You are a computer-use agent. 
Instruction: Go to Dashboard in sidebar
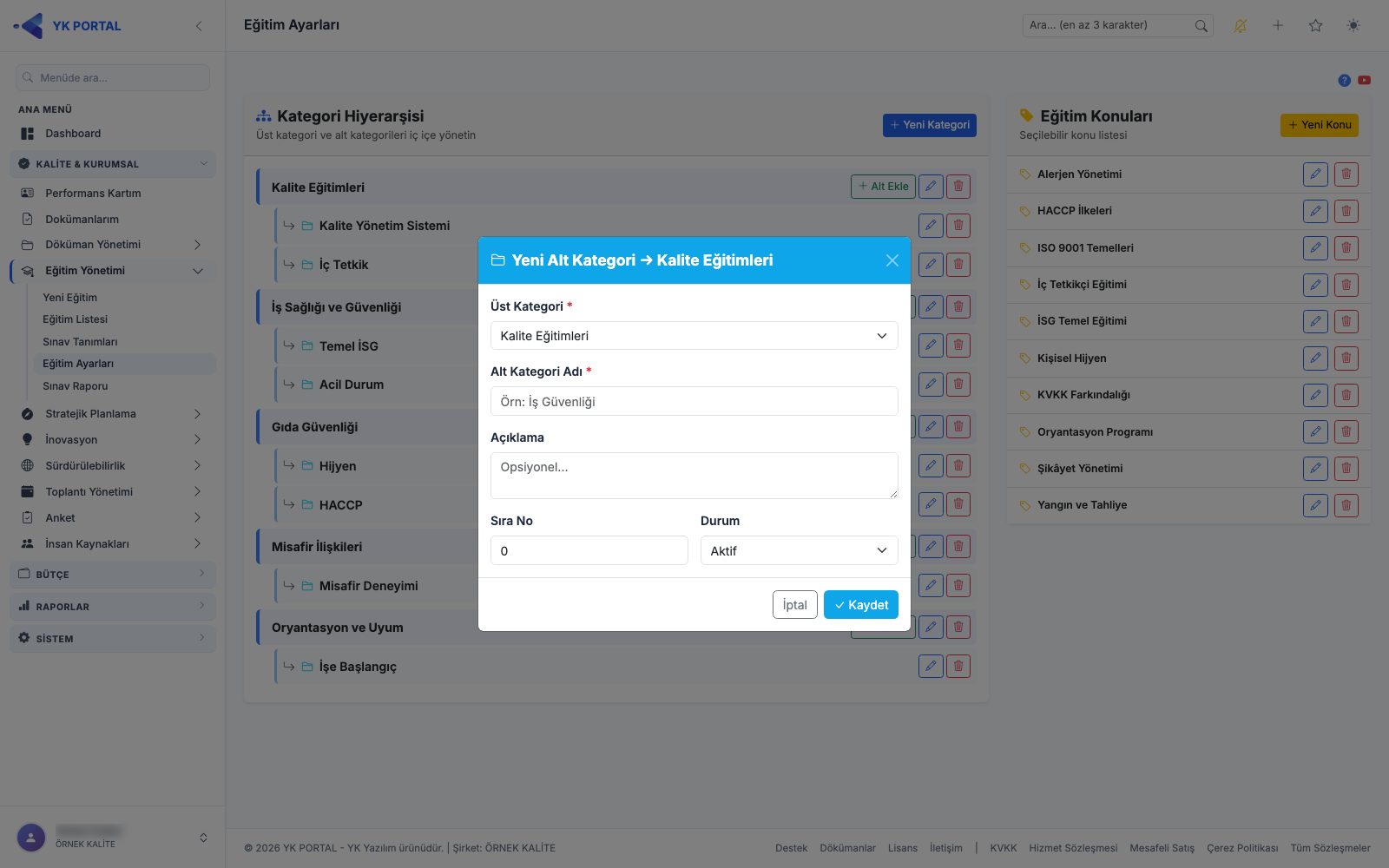click(73, 134)
